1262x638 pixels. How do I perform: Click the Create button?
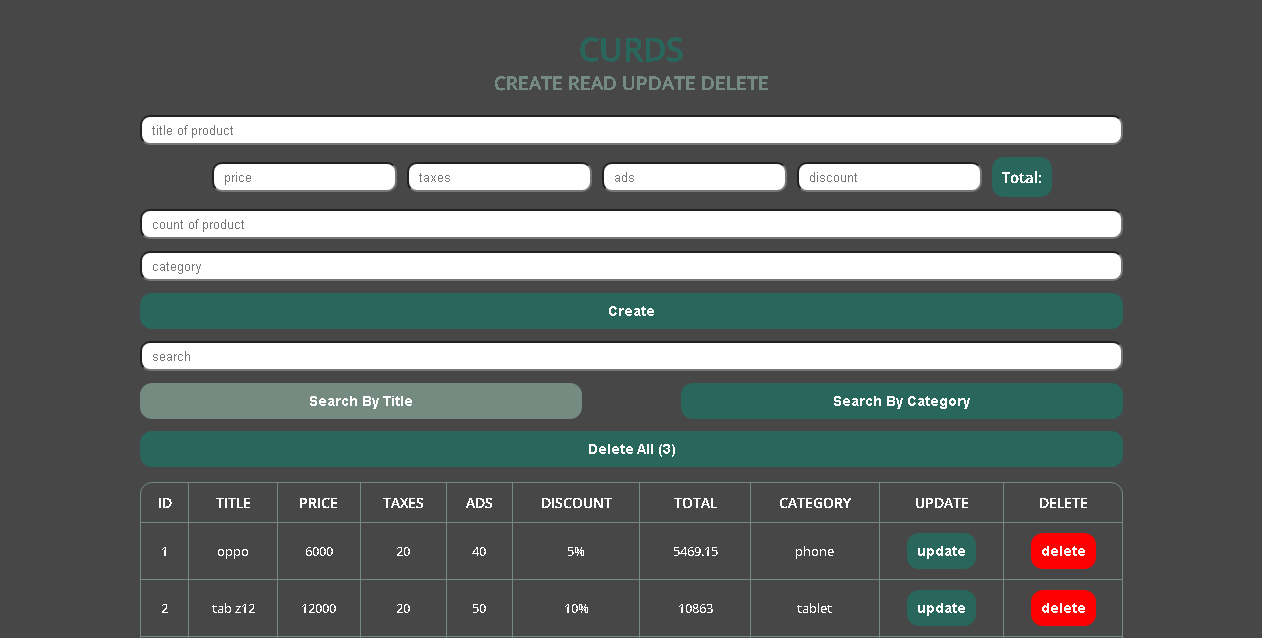coord(631,311)
